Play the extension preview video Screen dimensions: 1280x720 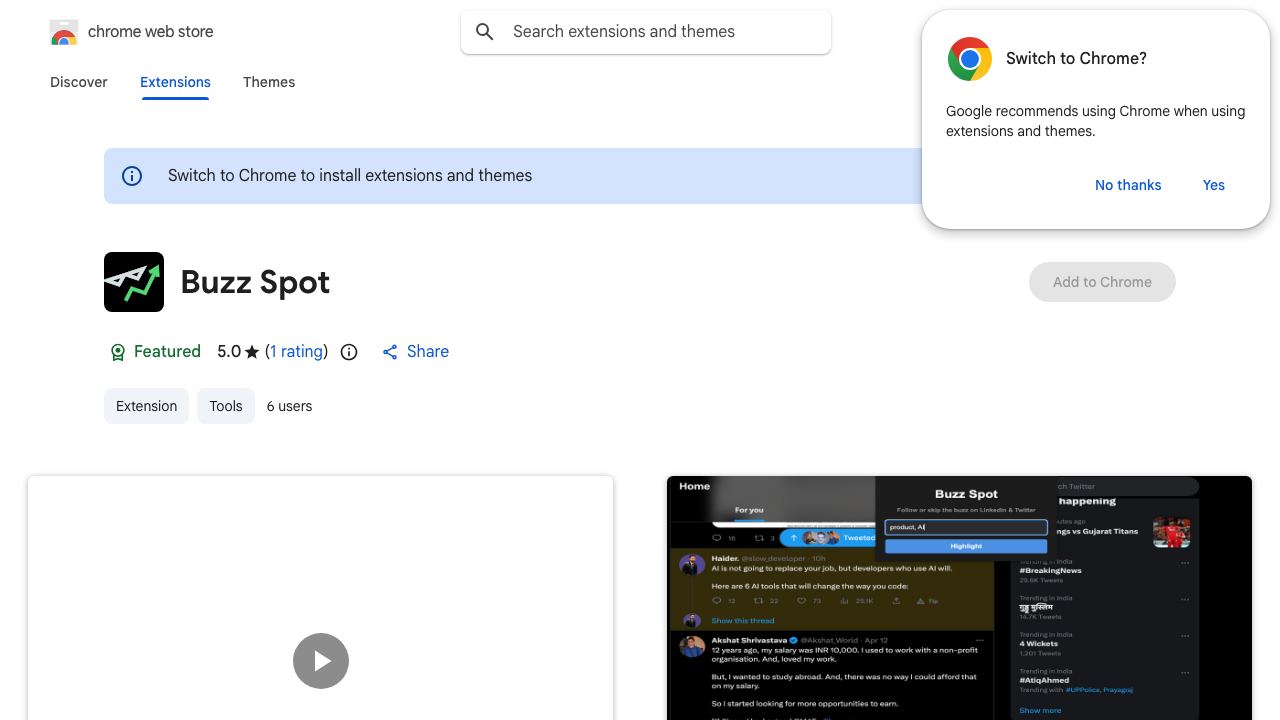(321, 661)
